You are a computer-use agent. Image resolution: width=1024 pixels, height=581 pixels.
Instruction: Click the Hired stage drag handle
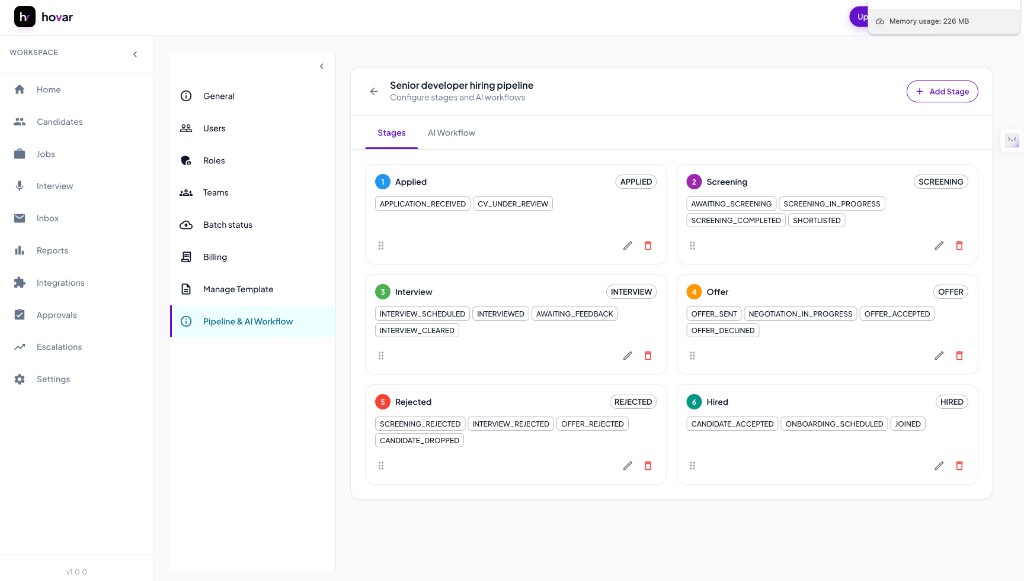tap(692, 465)
